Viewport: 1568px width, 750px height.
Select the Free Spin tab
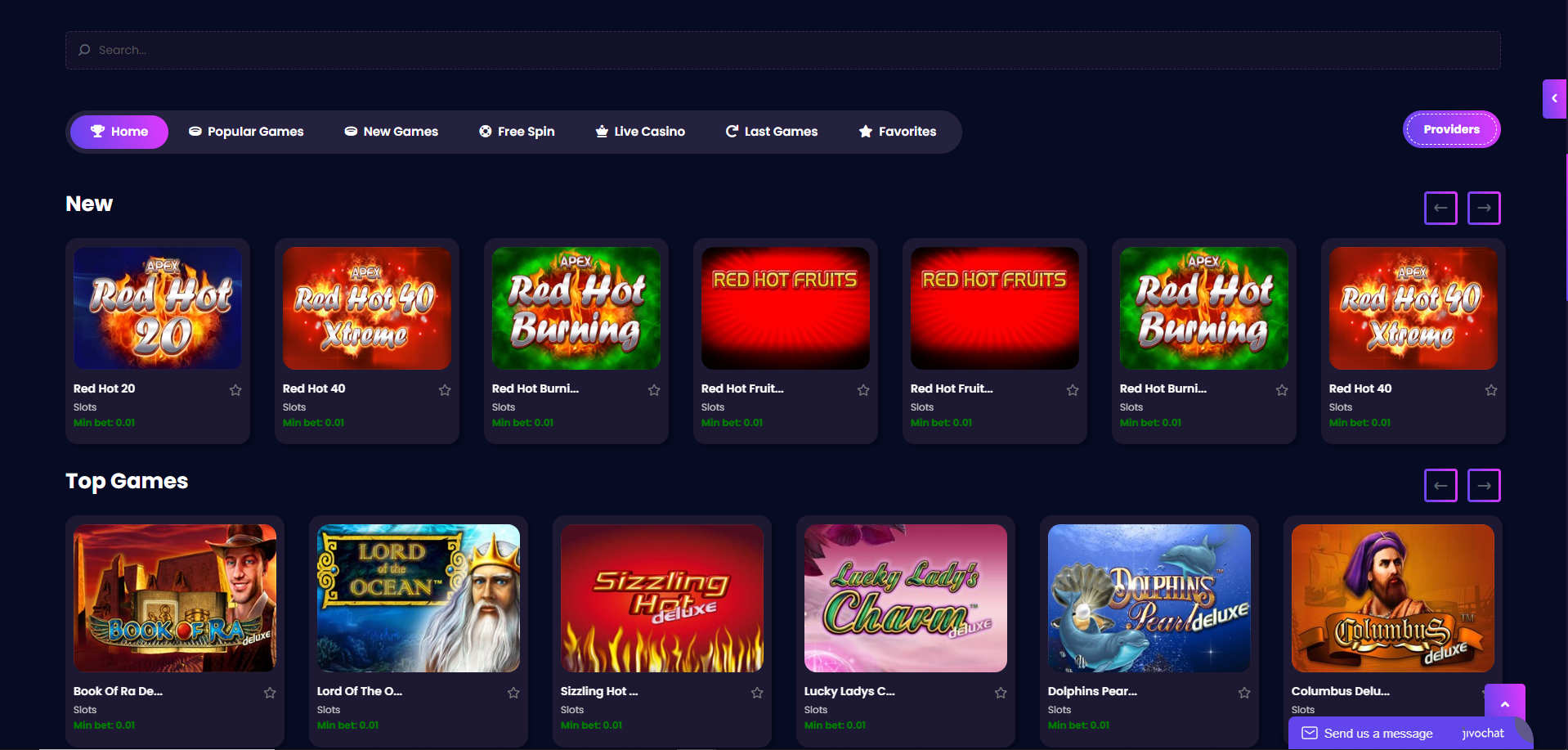click(x=517, y=132)
